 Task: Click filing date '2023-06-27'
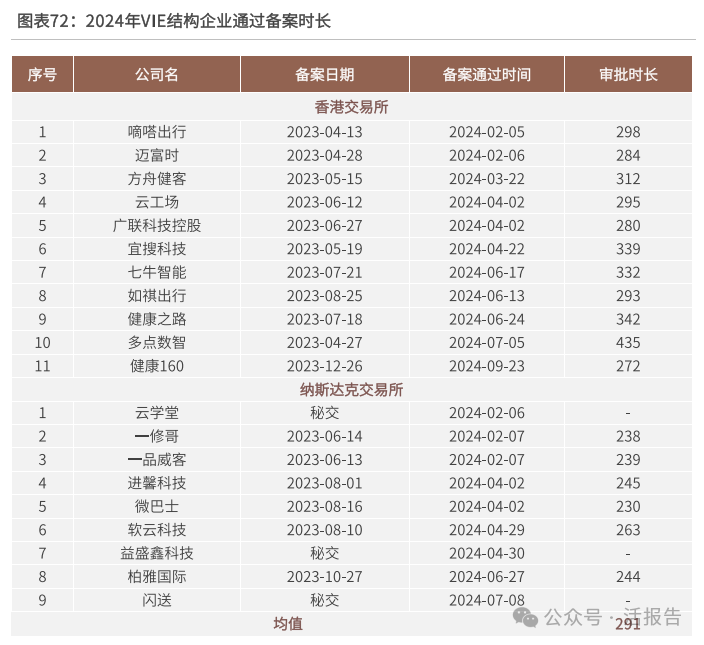click(x=325, y=225)
